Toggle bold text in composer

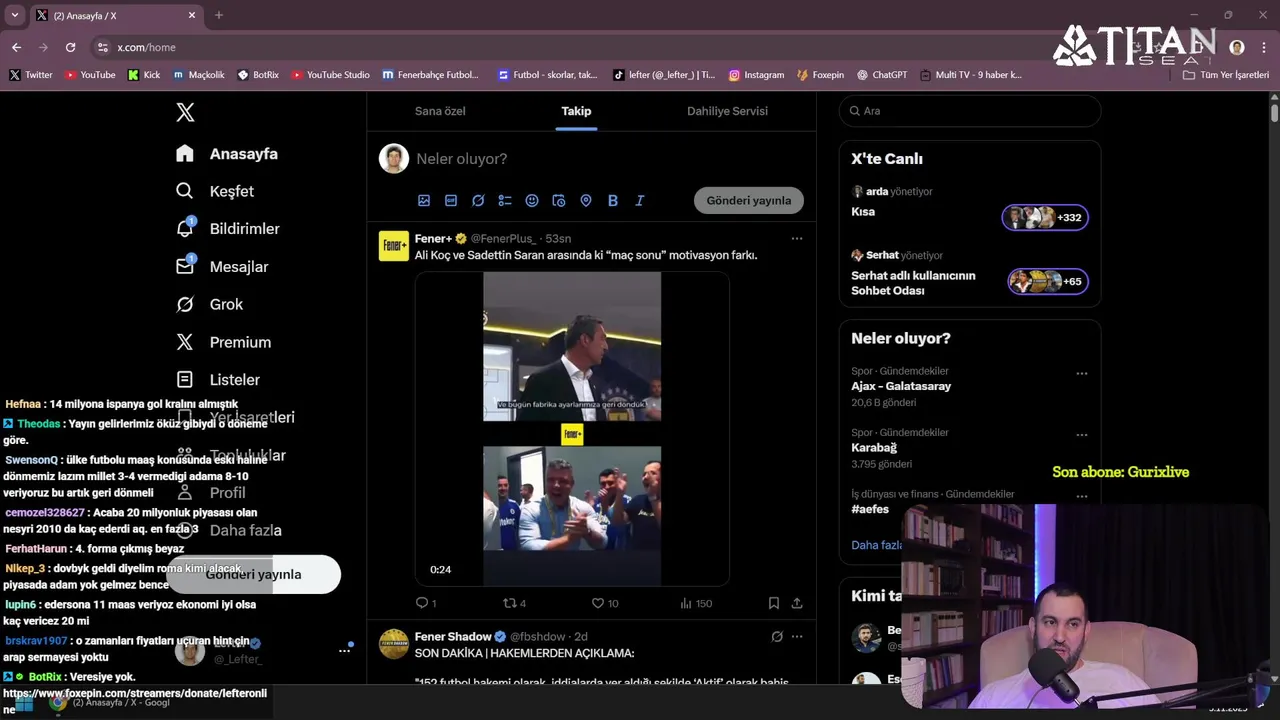[613, 201]
